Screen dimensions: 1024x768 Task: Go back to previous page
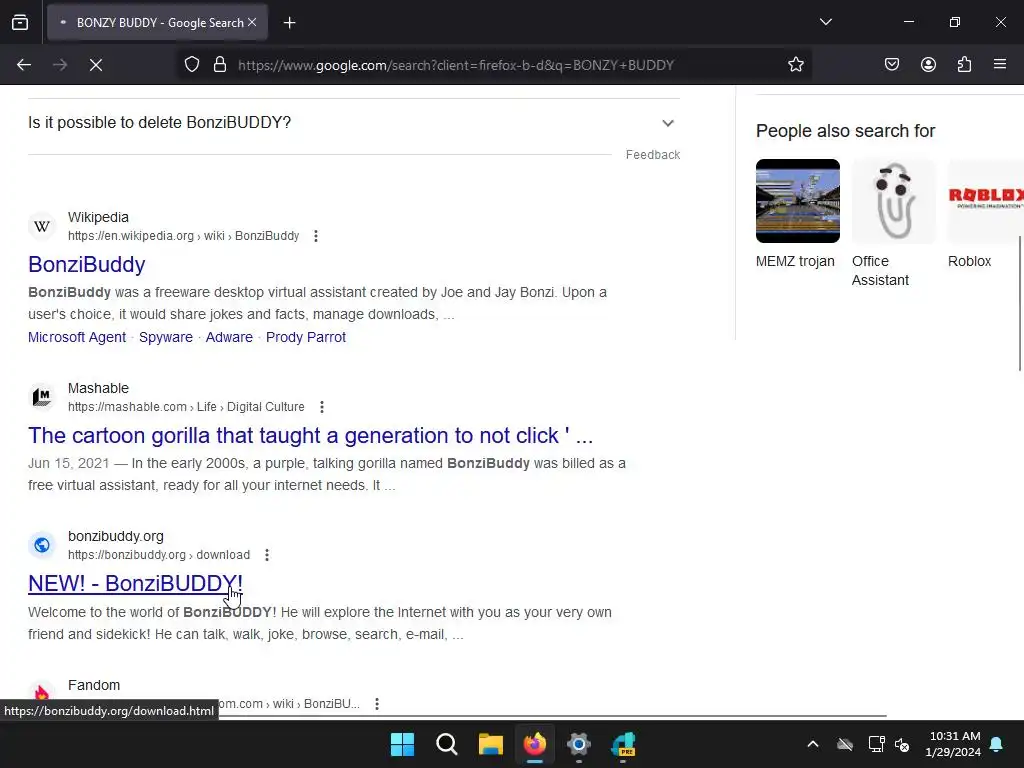click(24, 65)
